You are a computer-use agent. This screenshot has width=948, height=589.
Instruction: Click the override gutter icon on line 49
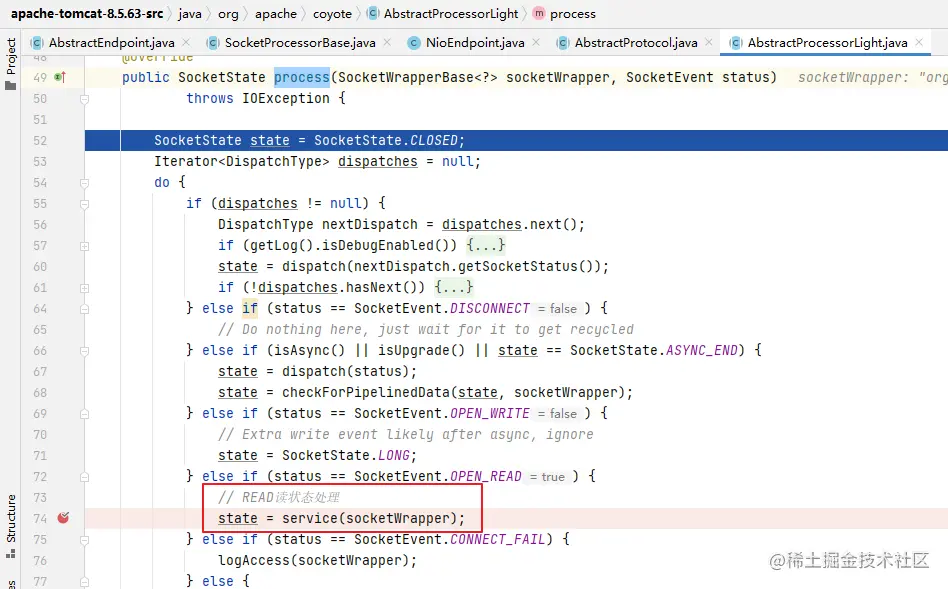point(60,77)
